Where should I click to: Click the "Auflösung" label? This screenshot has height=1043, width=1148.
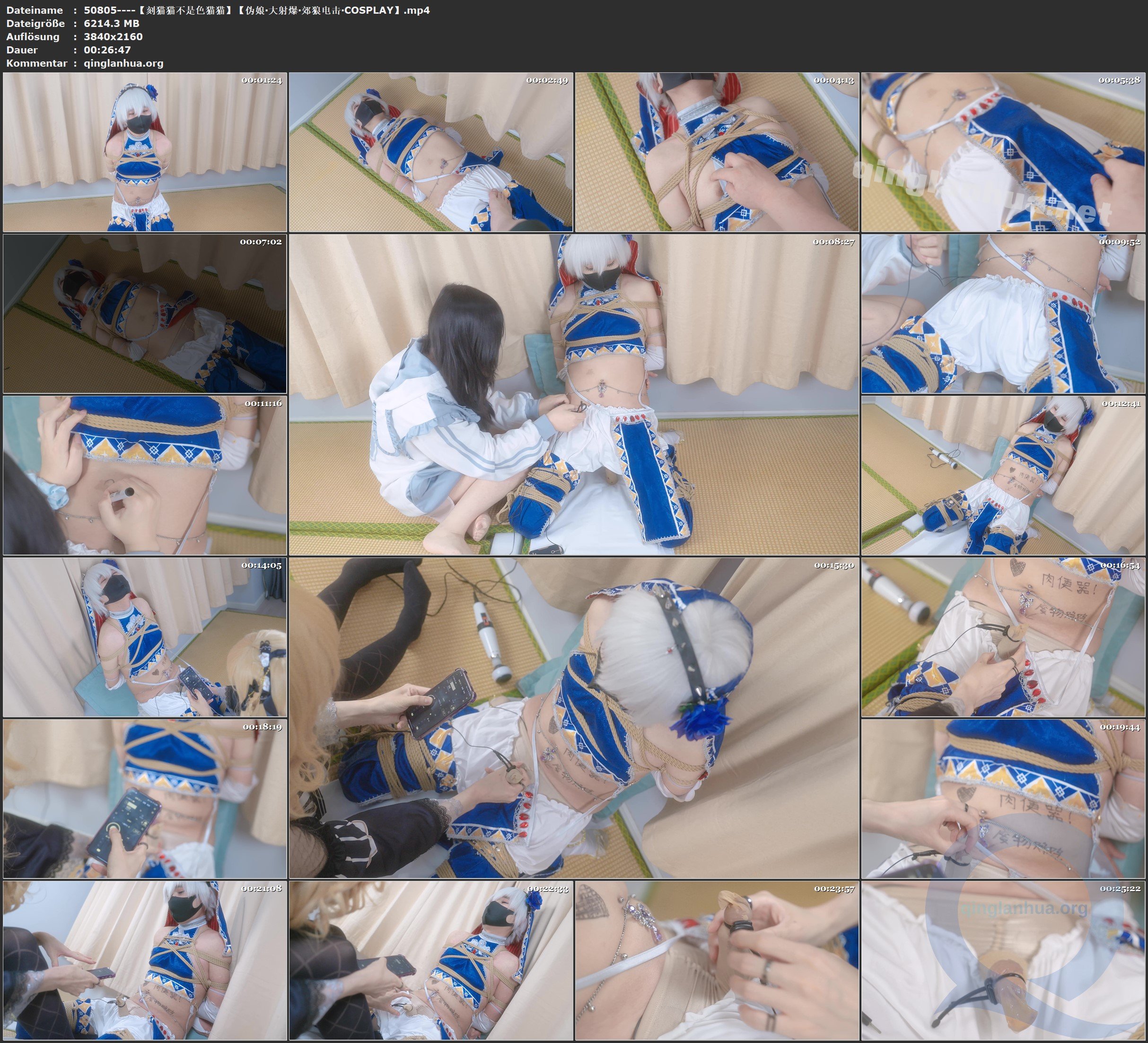[33, 36]
